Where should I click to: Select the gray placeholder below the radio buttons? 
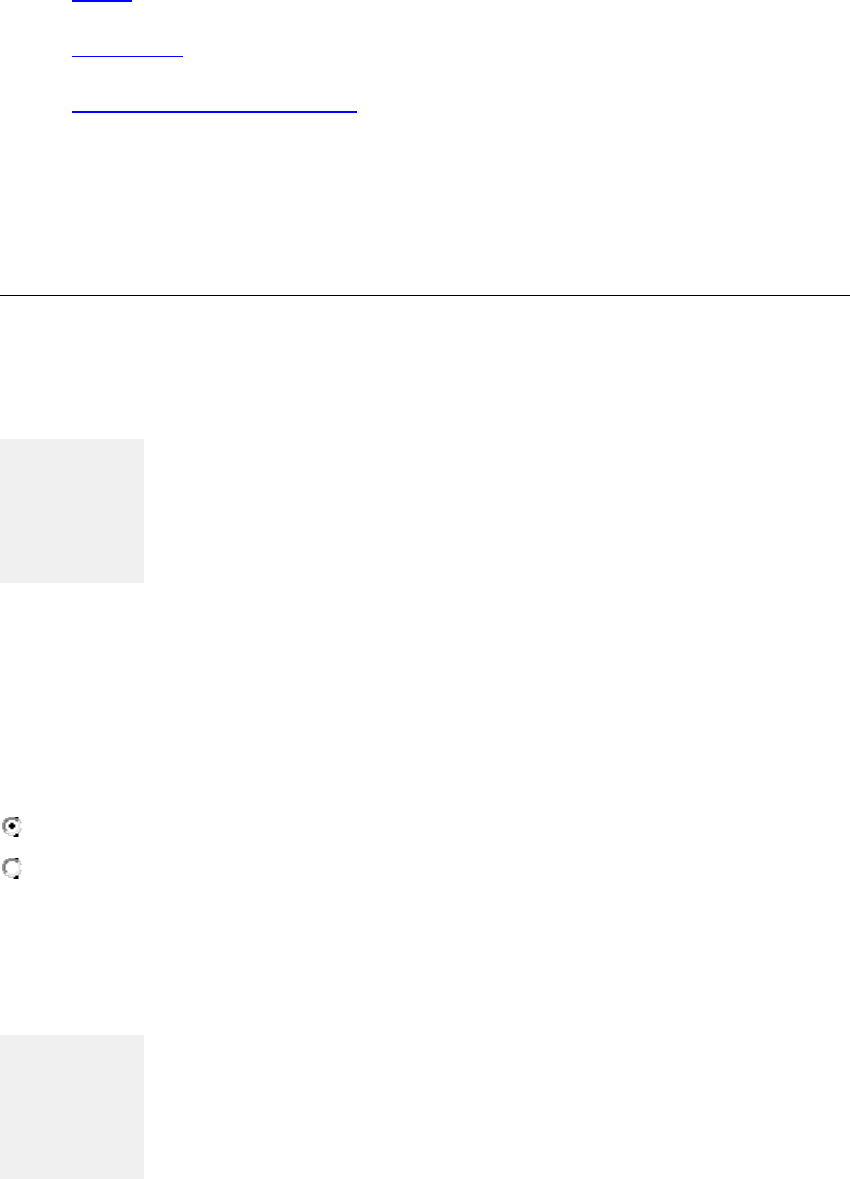click(x=72, y=1106)
